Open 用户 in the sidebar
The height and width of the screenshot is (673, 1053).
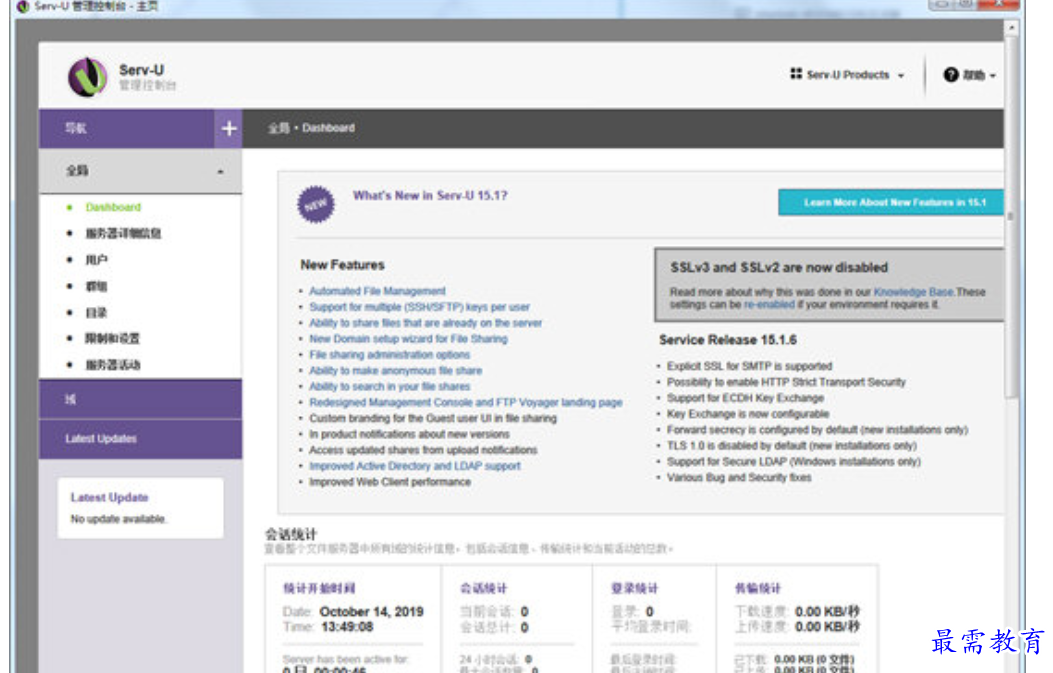click(x=96, y=259)
